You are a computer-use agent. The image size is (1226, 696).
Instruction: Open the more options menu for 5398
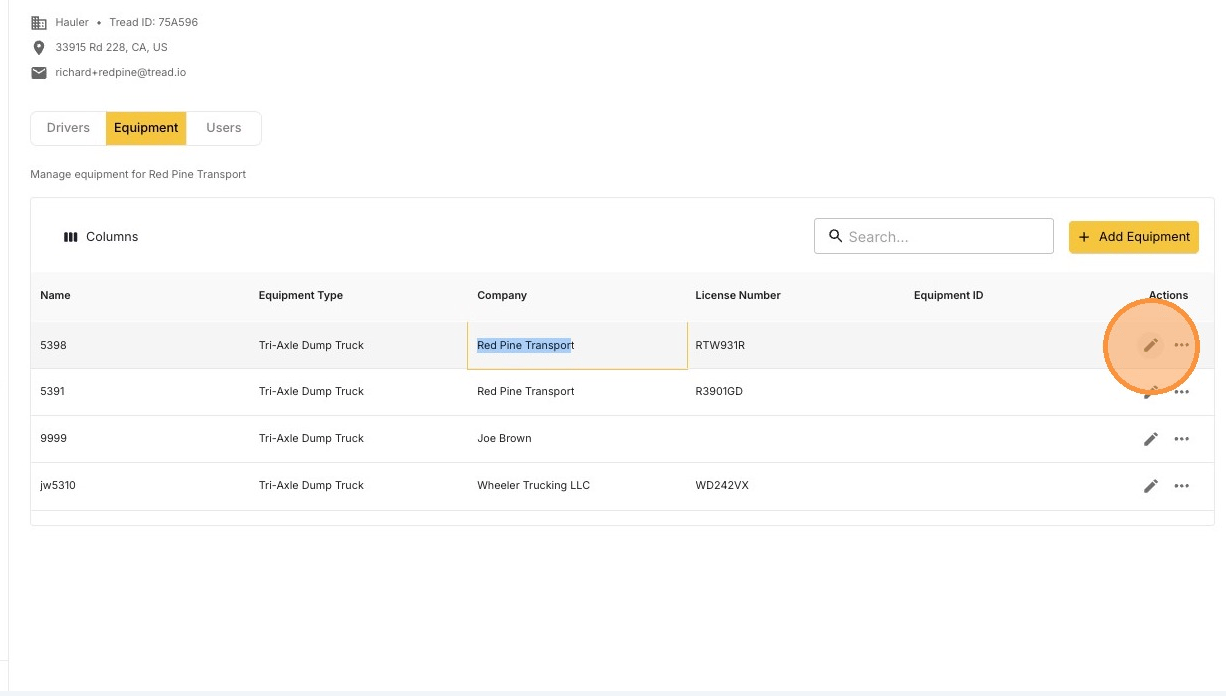pos(1182,345)
